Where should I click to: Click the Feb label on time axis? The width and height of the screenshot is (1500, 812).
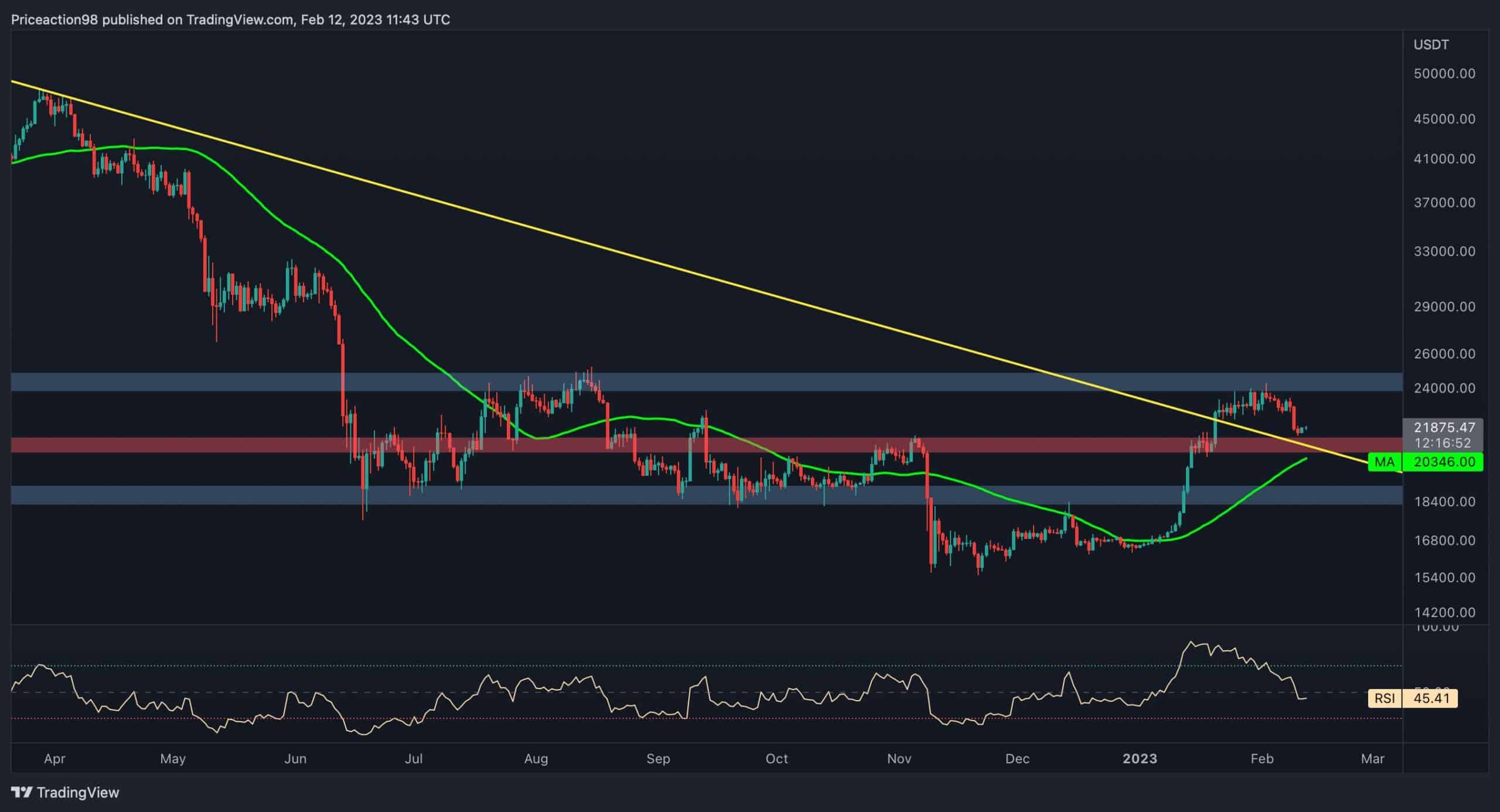point(1262,759)
